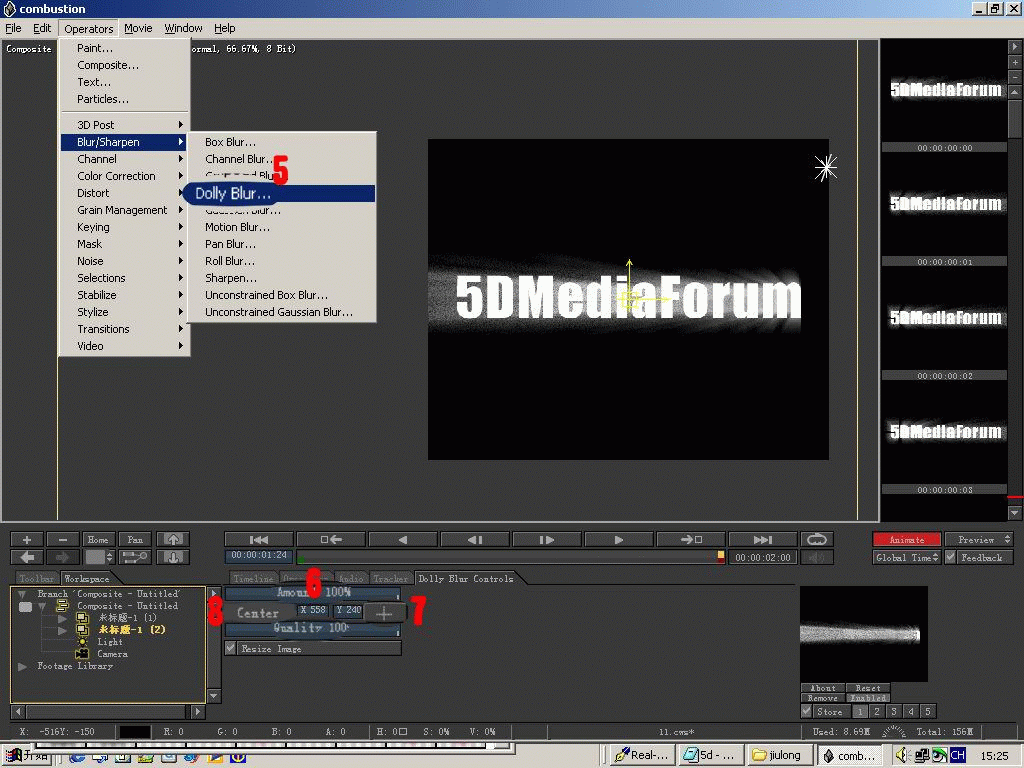Switch to the Timeline tab
1024x768 pixels.
pyautogui.click(x=253, y=579)
